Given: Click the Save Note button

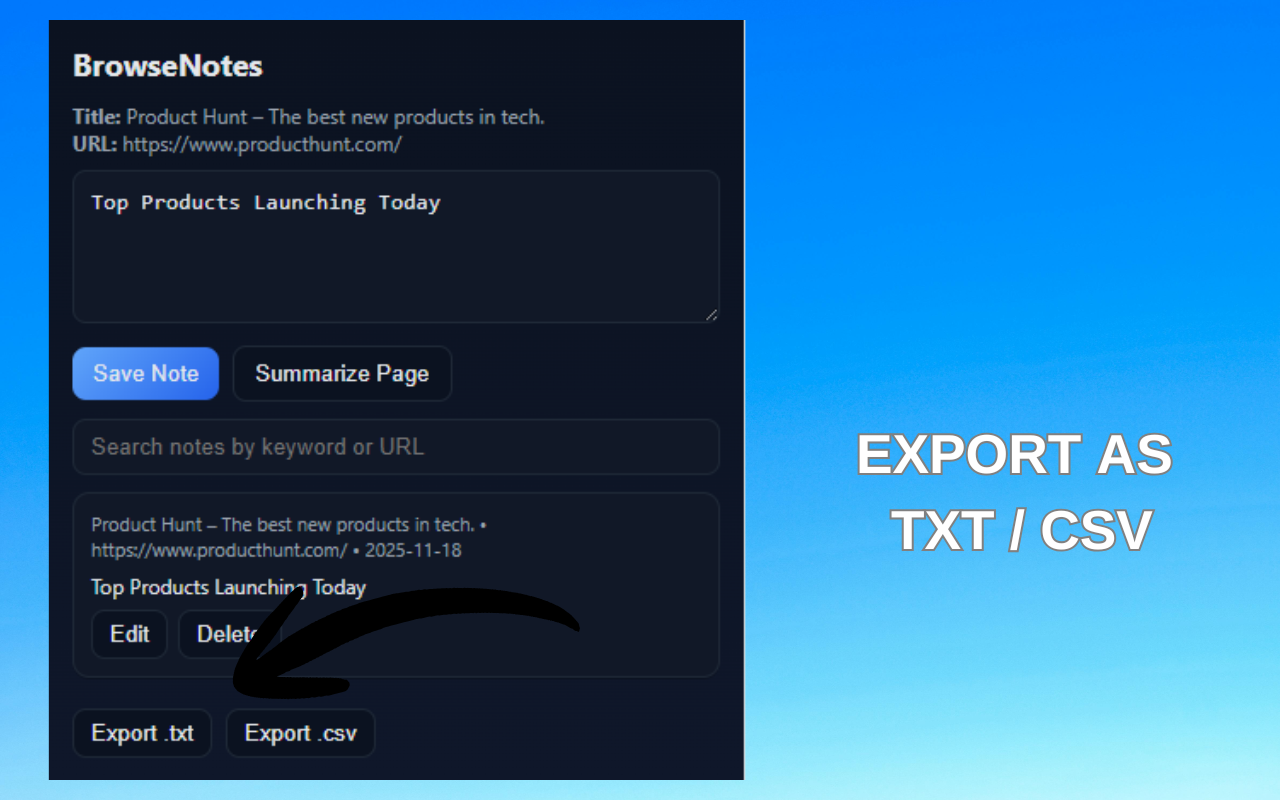Looking at the screenshot, I should point(145,373).
